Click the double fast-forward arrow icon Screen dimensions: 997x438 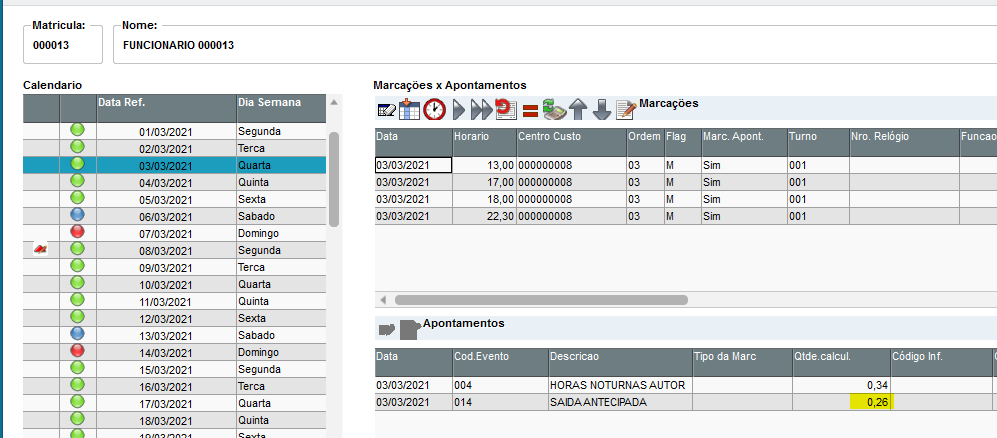click(x=481, y=110)
